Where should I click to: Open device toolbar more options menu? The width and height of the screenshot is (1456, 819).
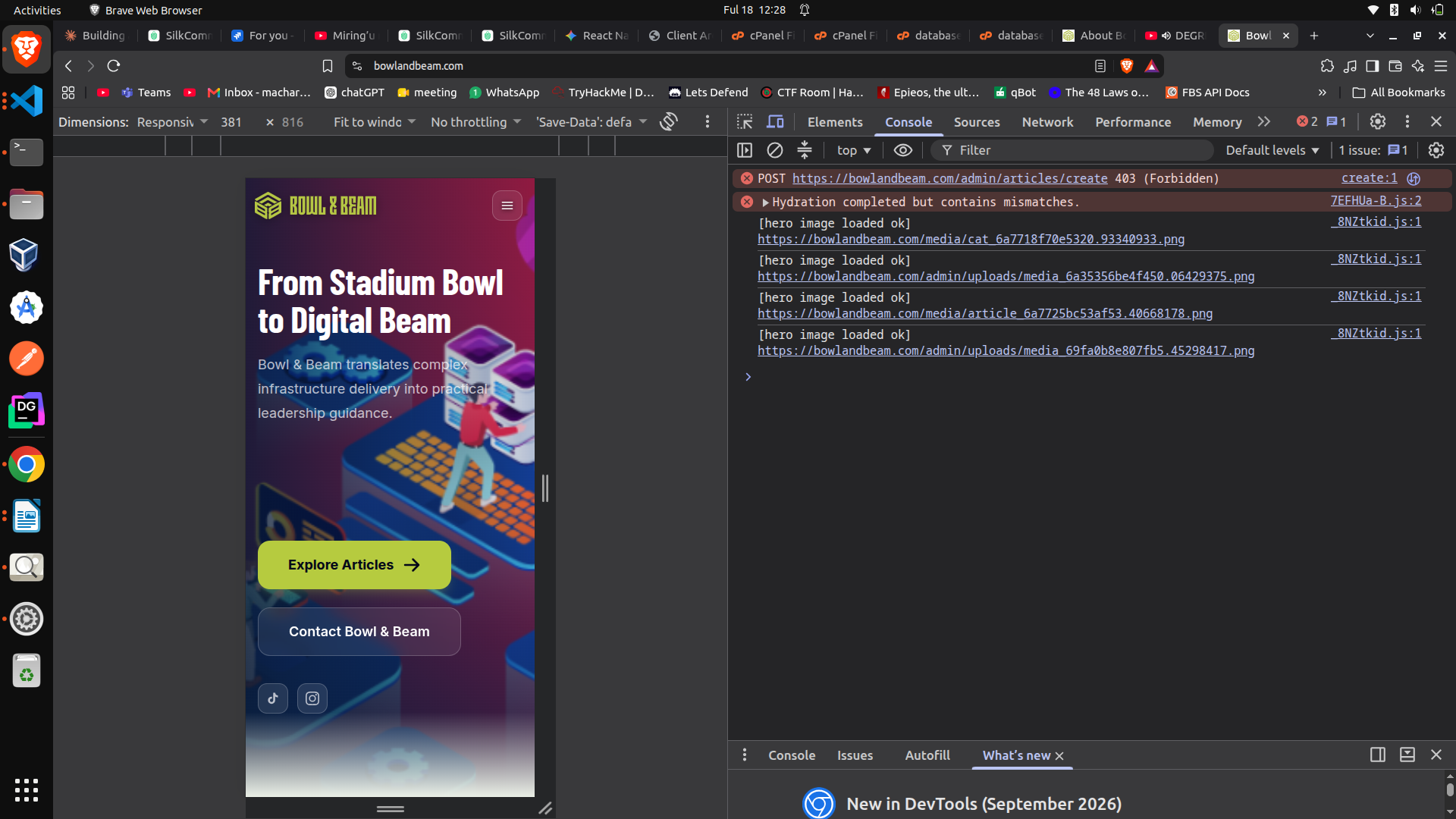tap(708, 121)
